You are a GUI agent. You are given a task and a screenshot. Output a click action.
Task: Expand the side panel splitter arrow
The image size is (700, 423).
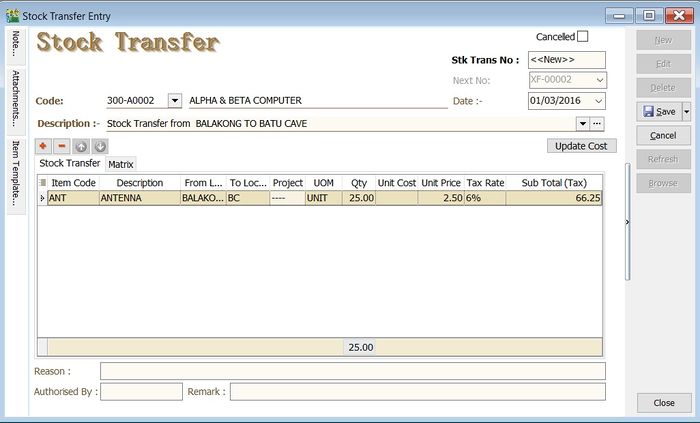(x=628, y=222)
